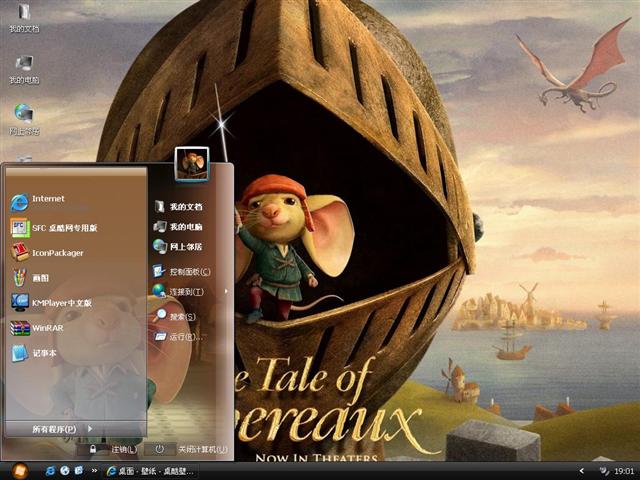Click the third Quick Launch icon

pos(79,471)
